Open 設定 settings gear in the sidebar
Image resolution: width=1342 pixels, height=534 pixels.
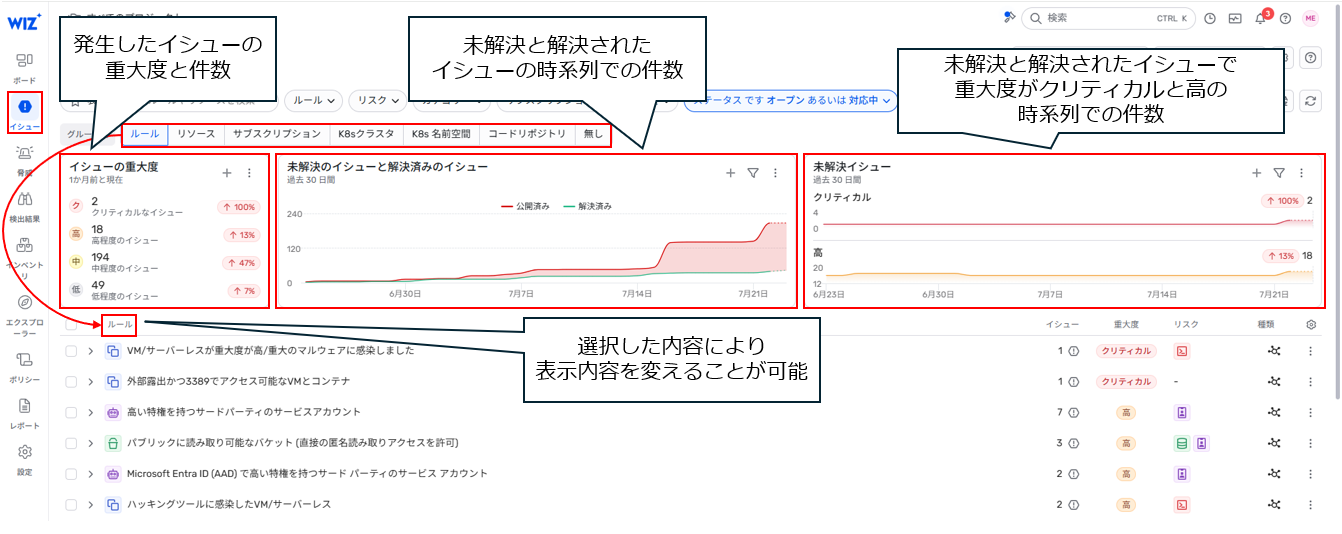(x=25, y=458)
